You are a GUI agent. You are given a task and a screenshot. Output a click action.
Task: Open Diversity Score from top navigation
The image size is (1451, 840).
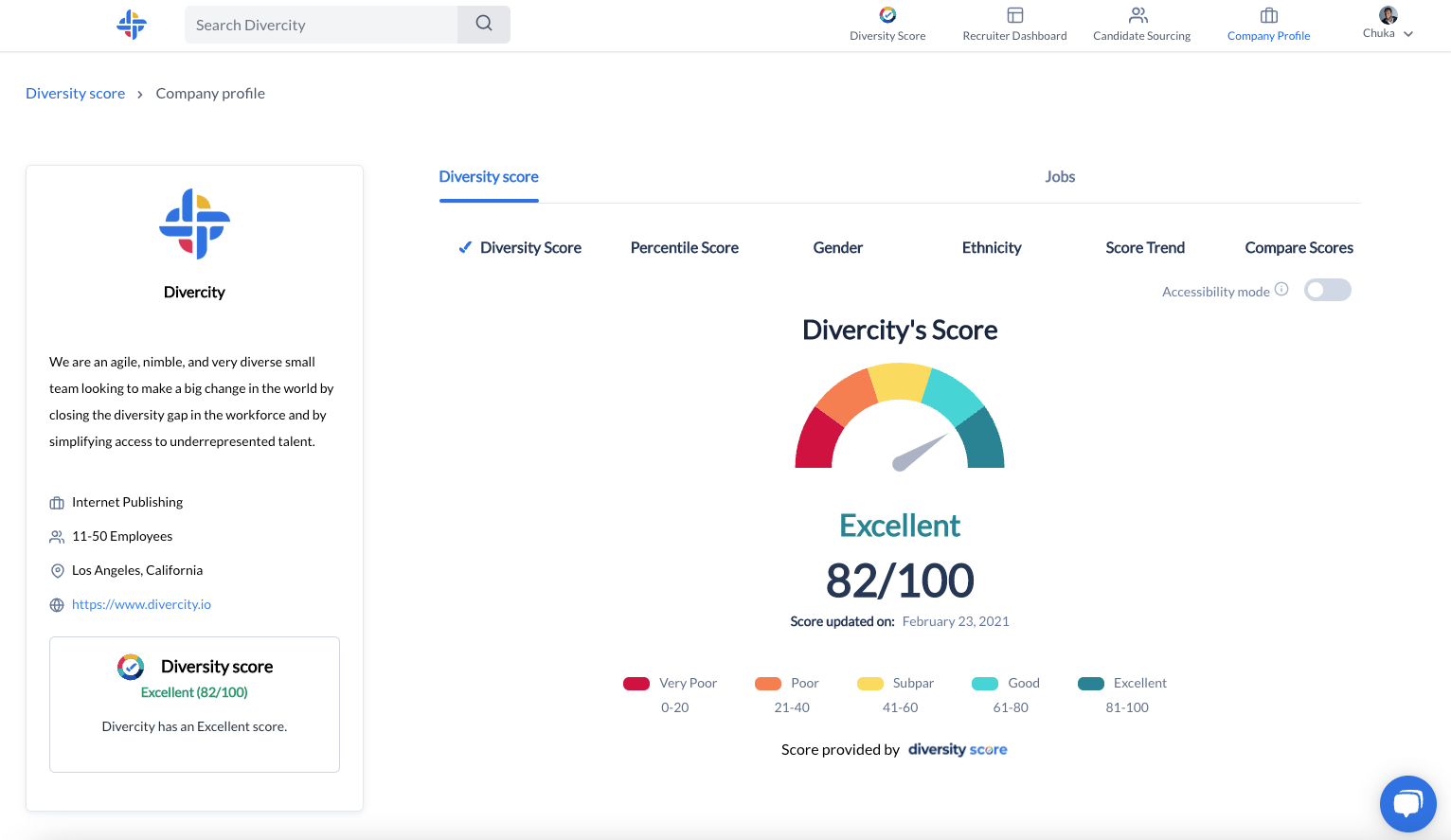[x=887, y=25]
